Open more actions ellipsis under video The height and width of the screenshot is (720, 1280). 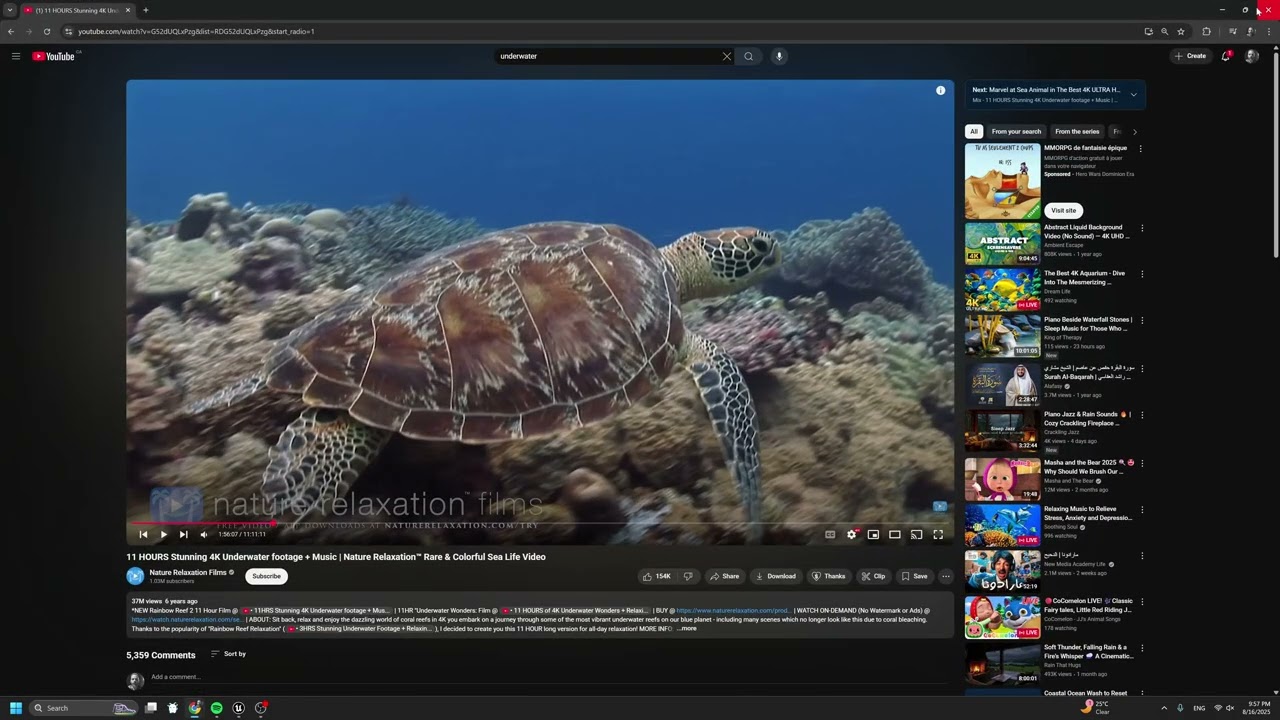pos(945,576)
